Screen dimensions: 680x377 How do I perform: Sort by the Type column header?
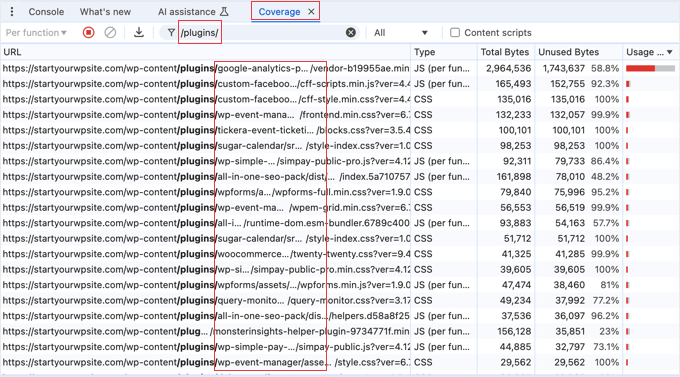(444, 52)
